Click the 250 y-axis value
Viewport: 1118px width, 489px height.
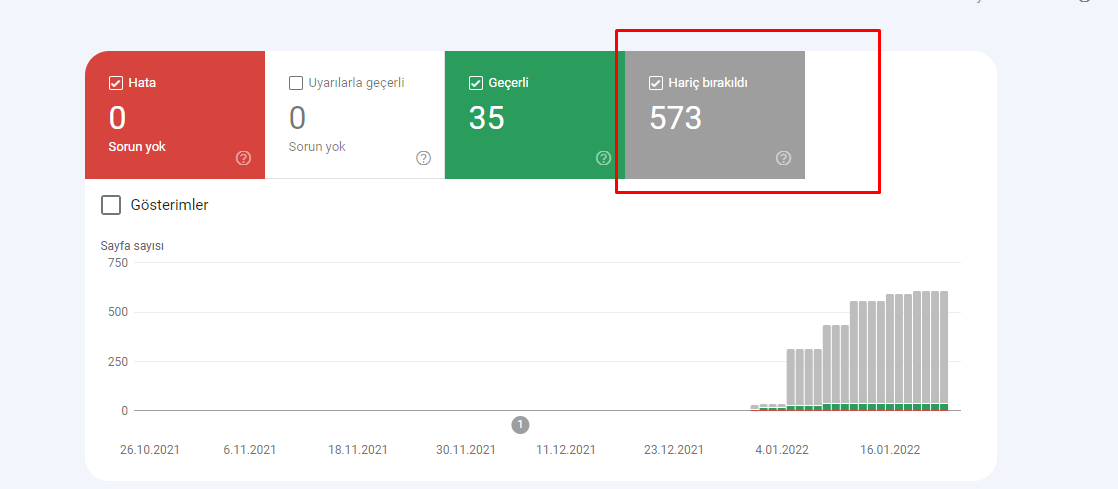(x=118, y=361)
